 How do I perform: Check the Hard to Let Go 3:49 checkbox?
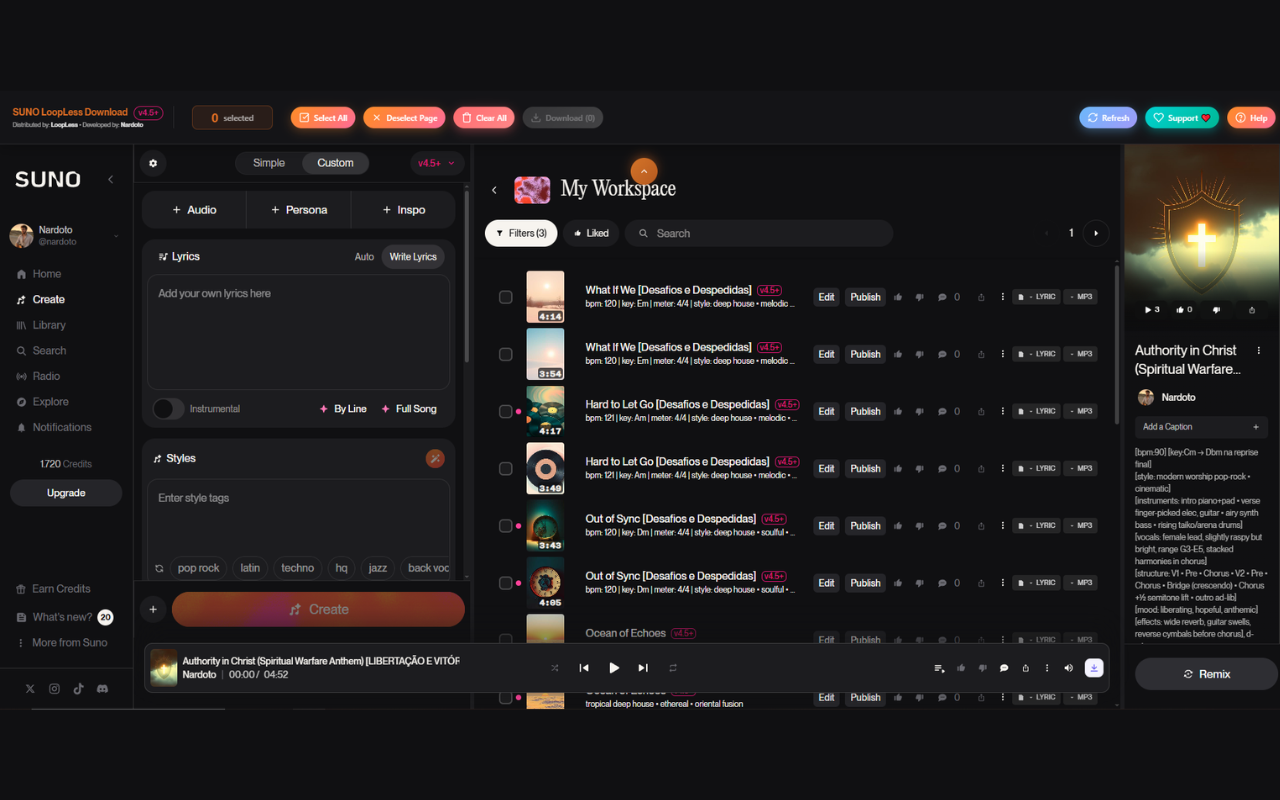506,468
